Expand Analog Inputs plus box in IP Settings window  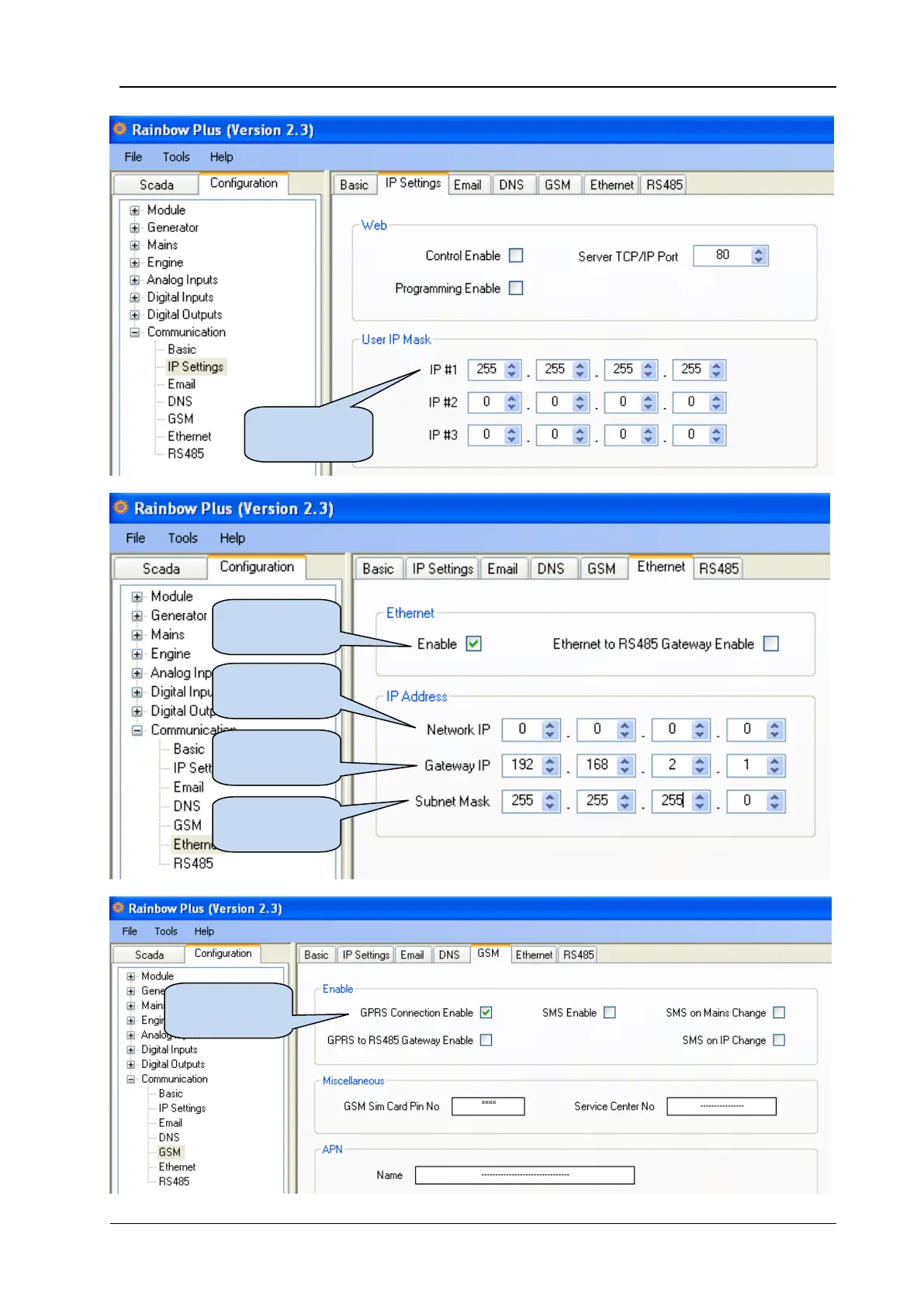pyautogui.click(x=135, y=280)
